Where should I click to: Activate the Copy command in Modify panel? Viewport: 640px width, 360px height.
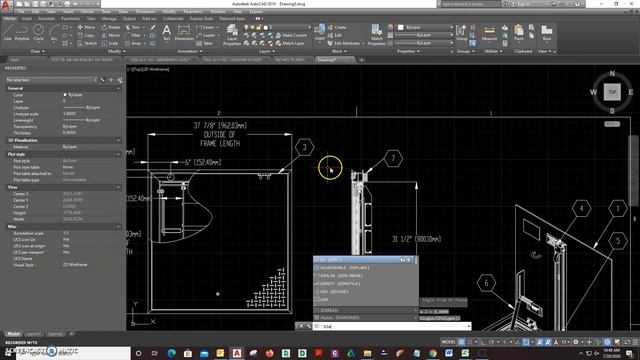(x=86, y=35)
